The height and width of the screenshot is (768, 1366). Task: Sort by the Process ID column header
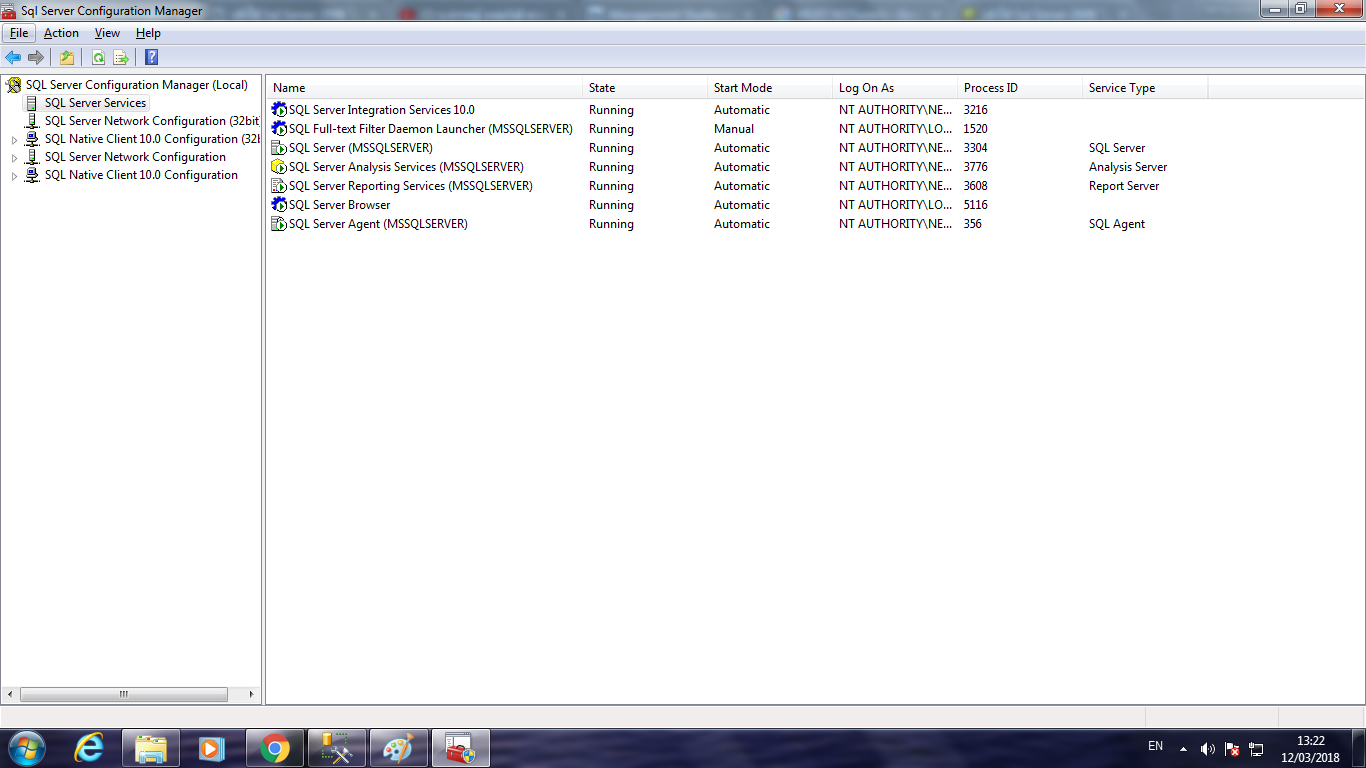[x=1020, y=88]
